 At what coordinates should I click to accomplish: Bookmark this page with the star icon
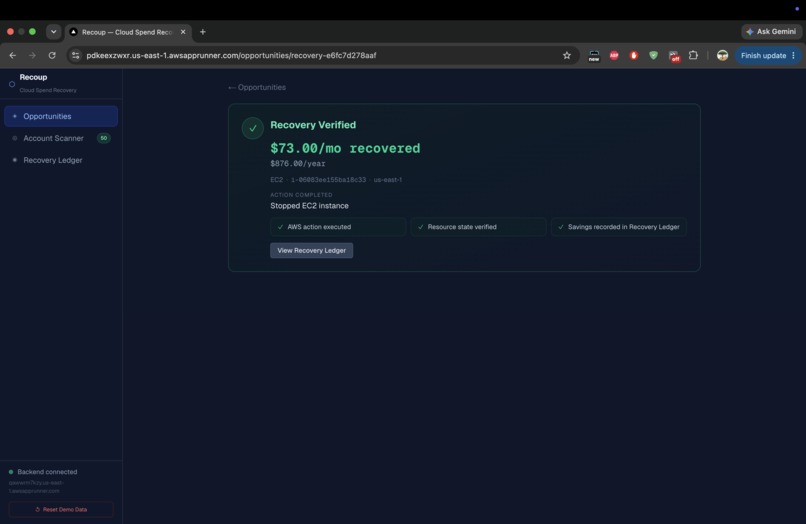[566, 56]
